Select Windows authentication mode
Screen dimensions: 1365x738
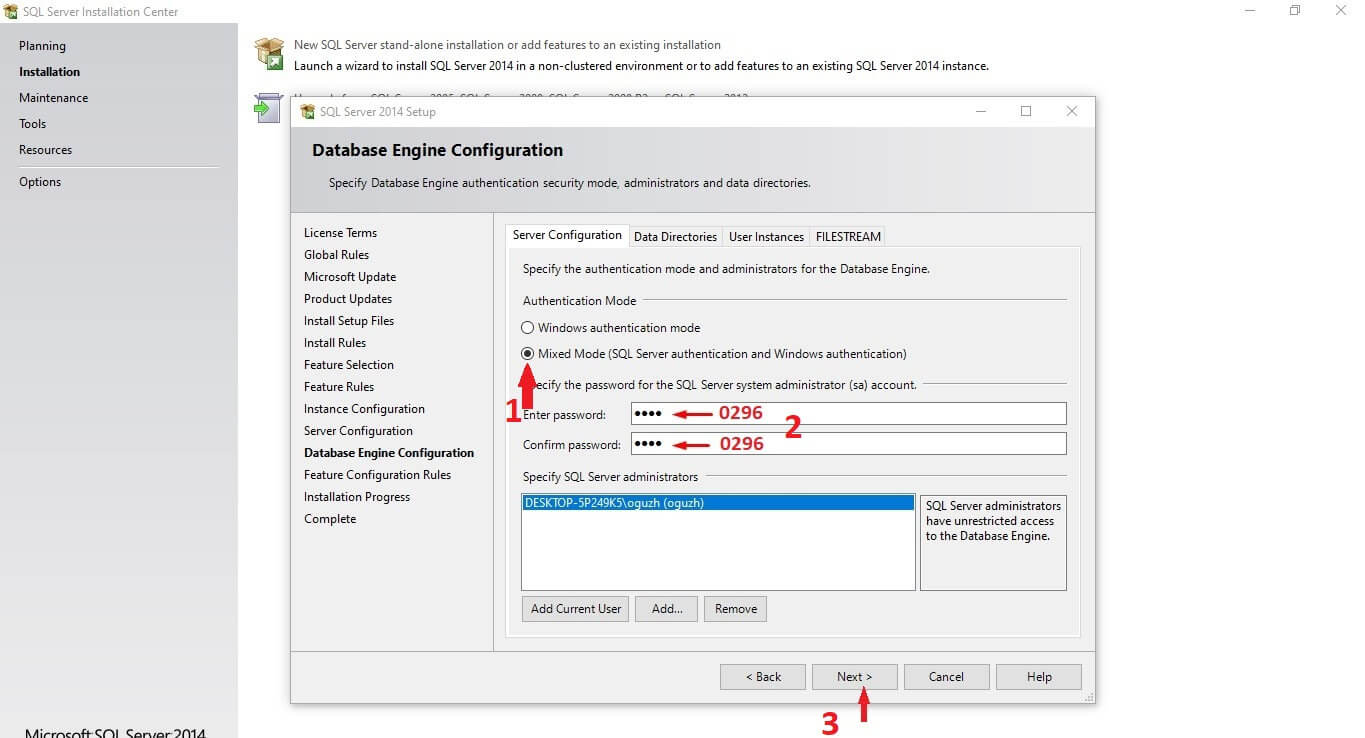click(528, 328)
